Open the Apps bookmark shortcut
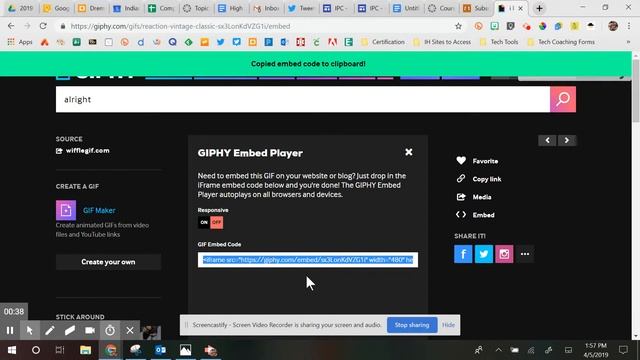This screenshot has width=640, height=360. [20, 42]
